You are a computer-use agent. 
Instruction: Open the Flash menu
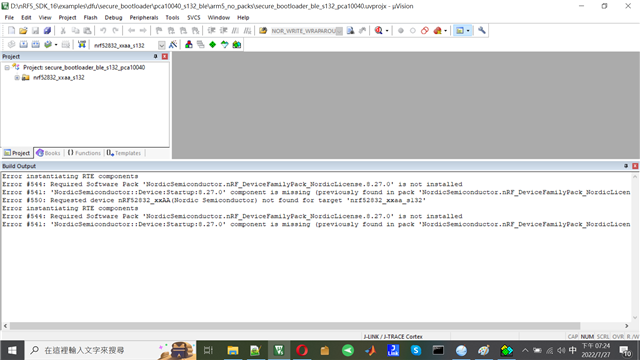coord(90,18)
